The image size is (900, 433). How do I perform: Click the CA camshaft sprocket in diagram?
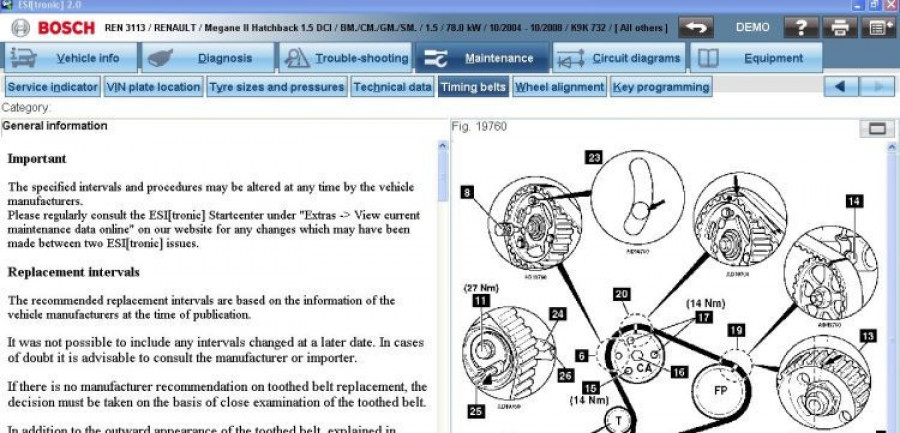pyautogui.click(x=637, y=358)
